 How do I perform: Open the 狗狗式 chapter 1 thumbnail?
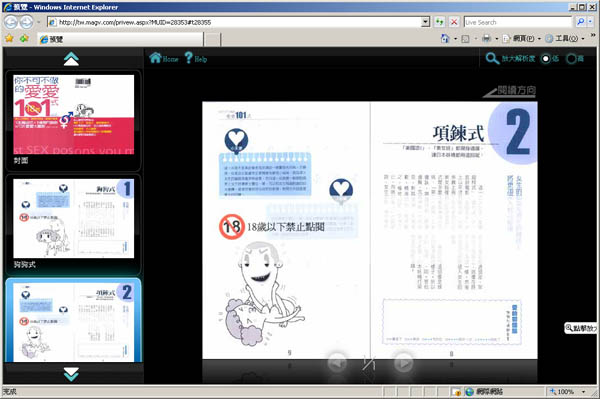[x=73, y=218]
